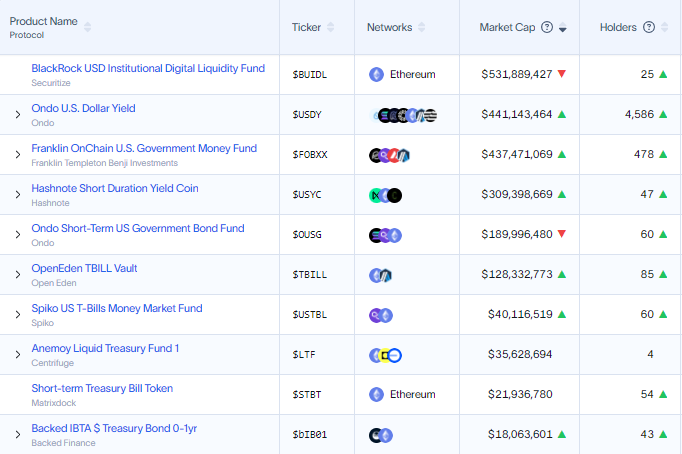Viewport: 682px width, 454px height.
Task: Expand Franklin OnChain Government Money Fund row
Action: click(17, 155)
